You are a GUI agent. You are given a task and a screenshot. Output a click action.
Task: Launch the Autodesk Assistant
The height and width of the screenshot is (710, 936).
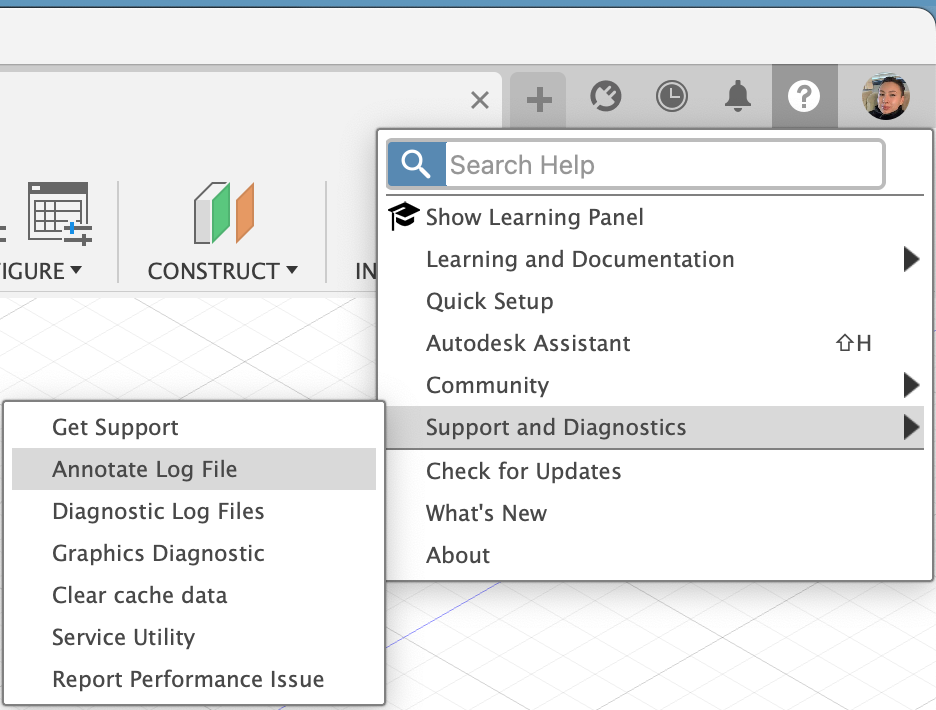point(528,343)
